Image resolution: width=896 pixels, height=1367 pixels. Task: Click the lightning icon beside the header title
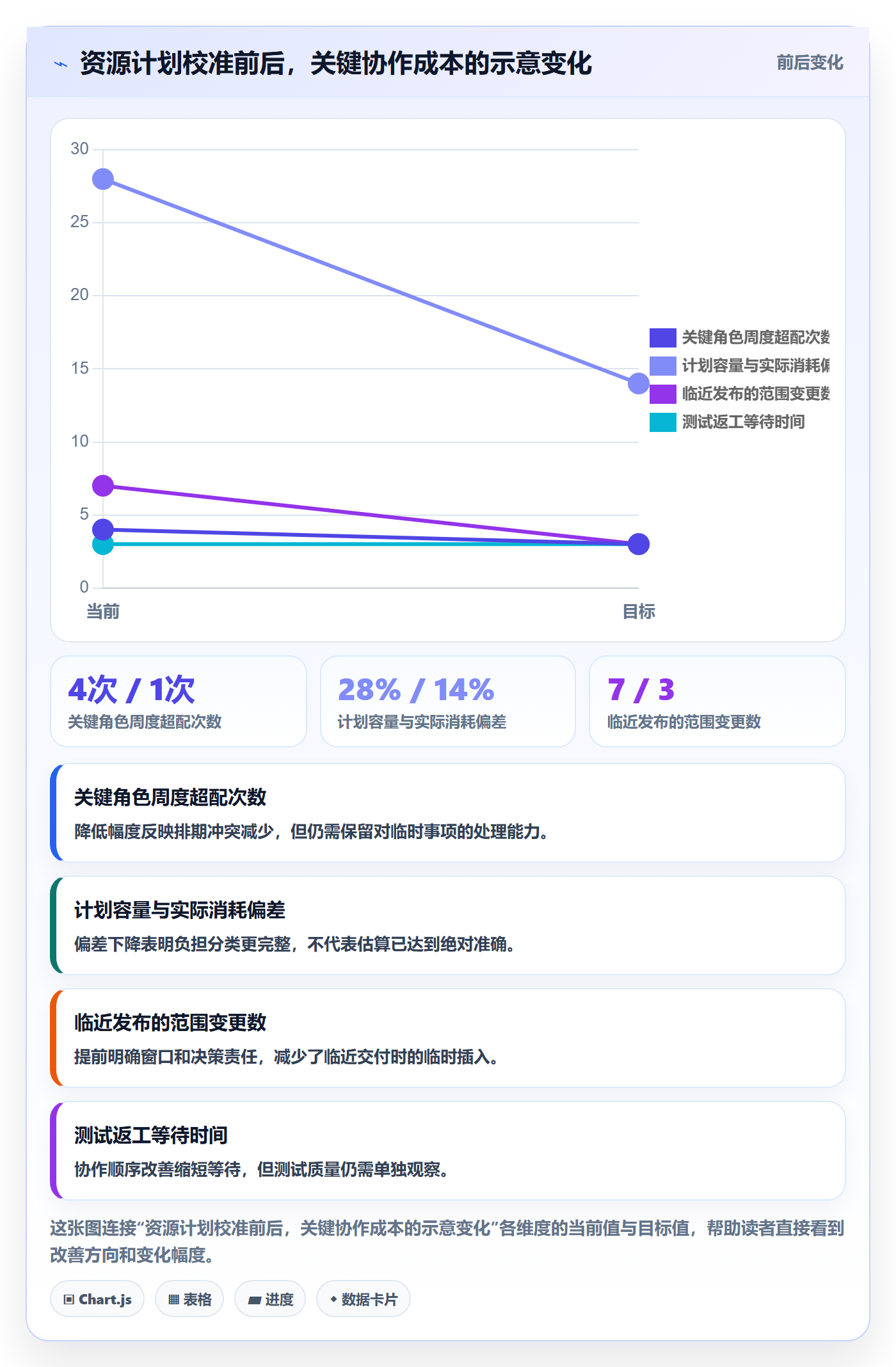click(x=61, y=64)
